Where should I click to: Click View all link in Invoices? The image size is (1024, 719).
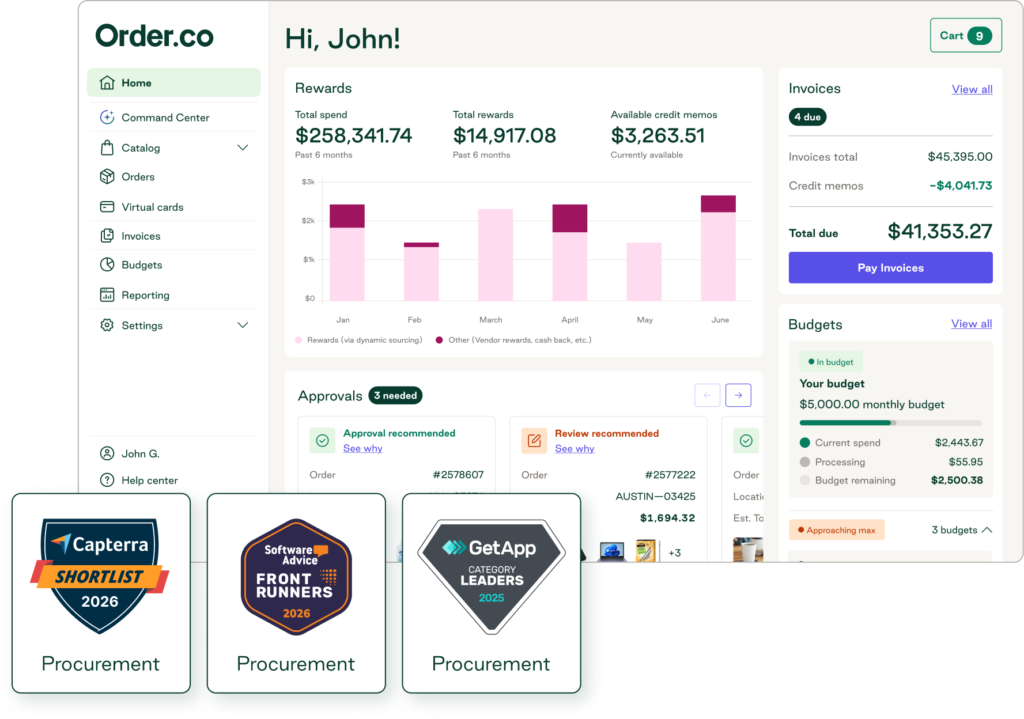pos(972,89)
